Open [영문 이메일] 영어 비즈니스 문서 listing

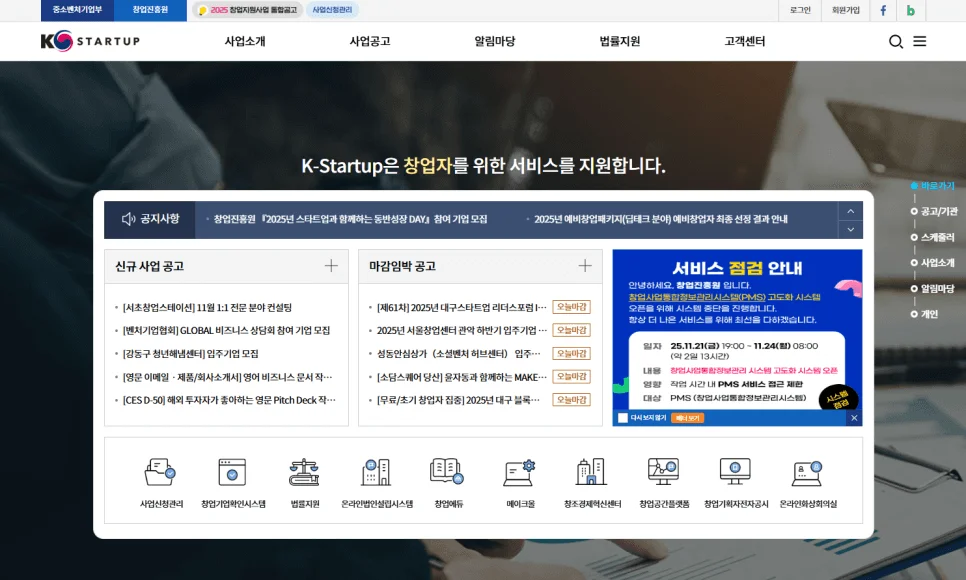227,377
